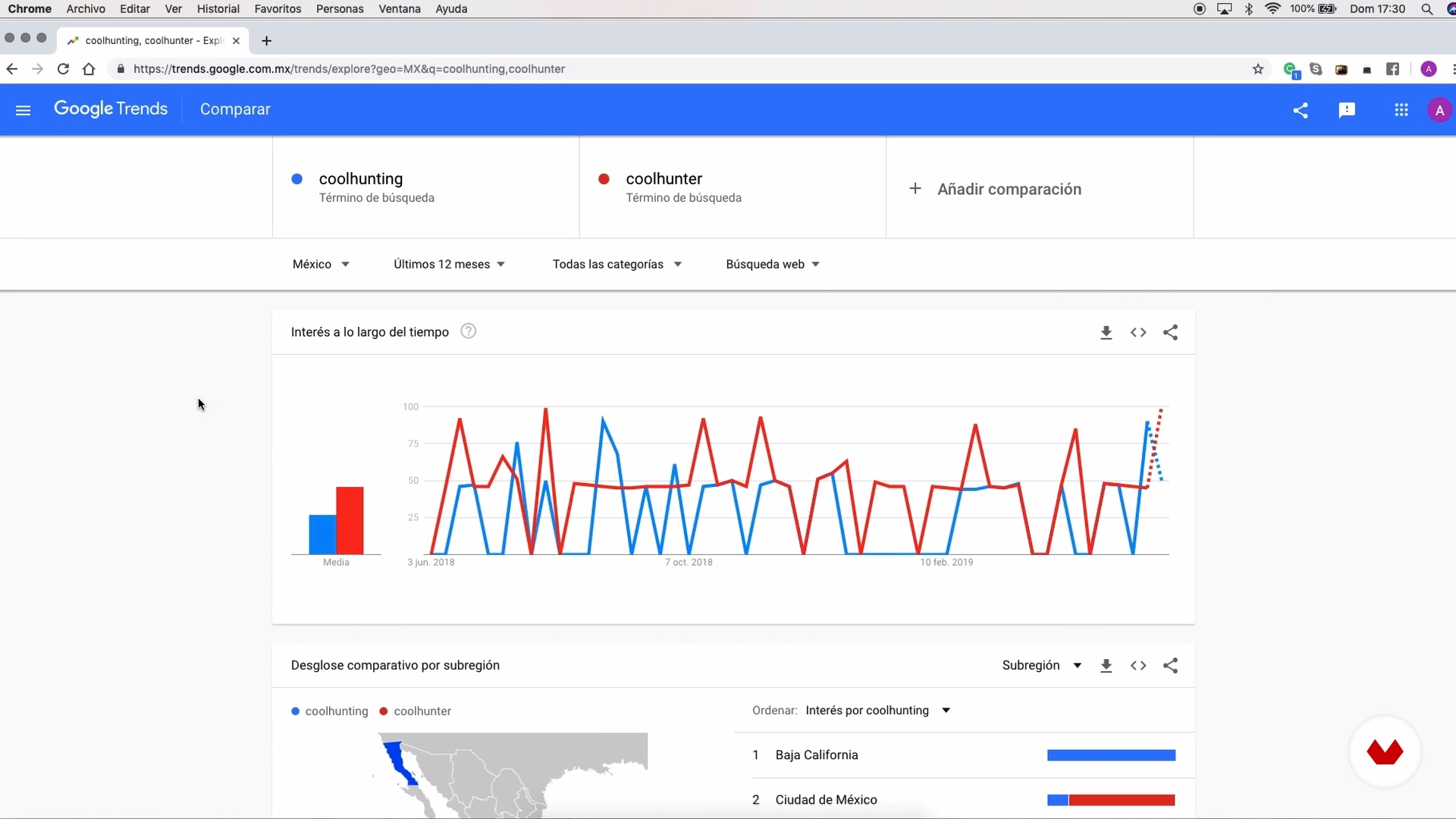The width and height of the screenshot is (1456, 819).
Task: Select the Ciudad de México row
Action: 964,799
